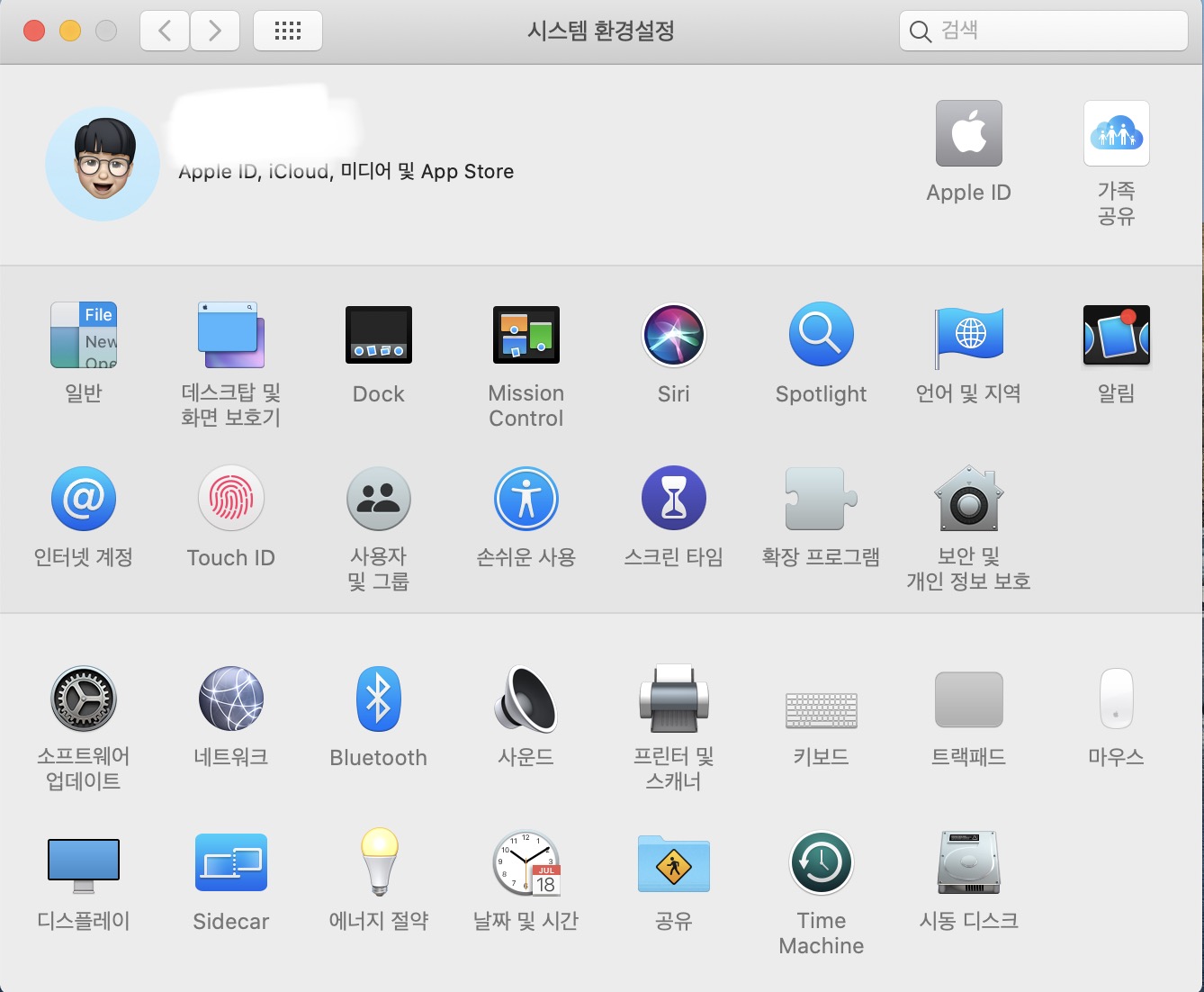Viewport: 1204px width, 992px height.
Task: Click the yellow minimize window button
Action: 70,31
